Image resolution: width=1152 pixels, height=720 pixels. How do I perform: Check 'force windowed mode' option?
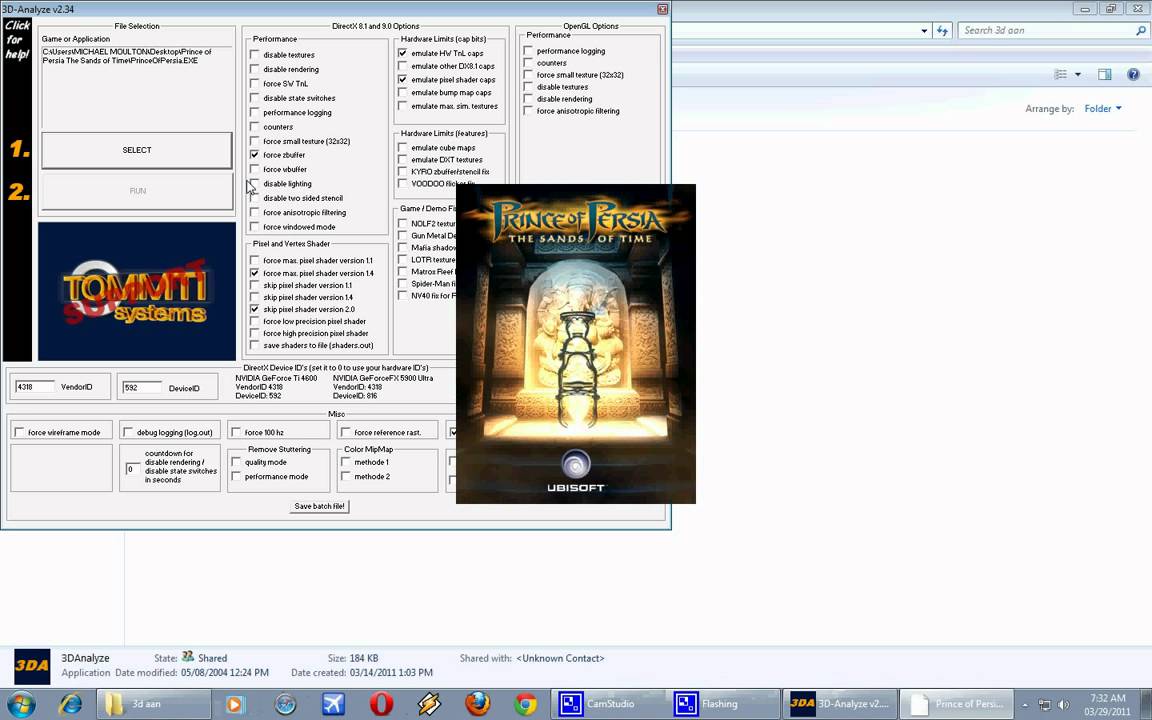[x=255, y=227]
